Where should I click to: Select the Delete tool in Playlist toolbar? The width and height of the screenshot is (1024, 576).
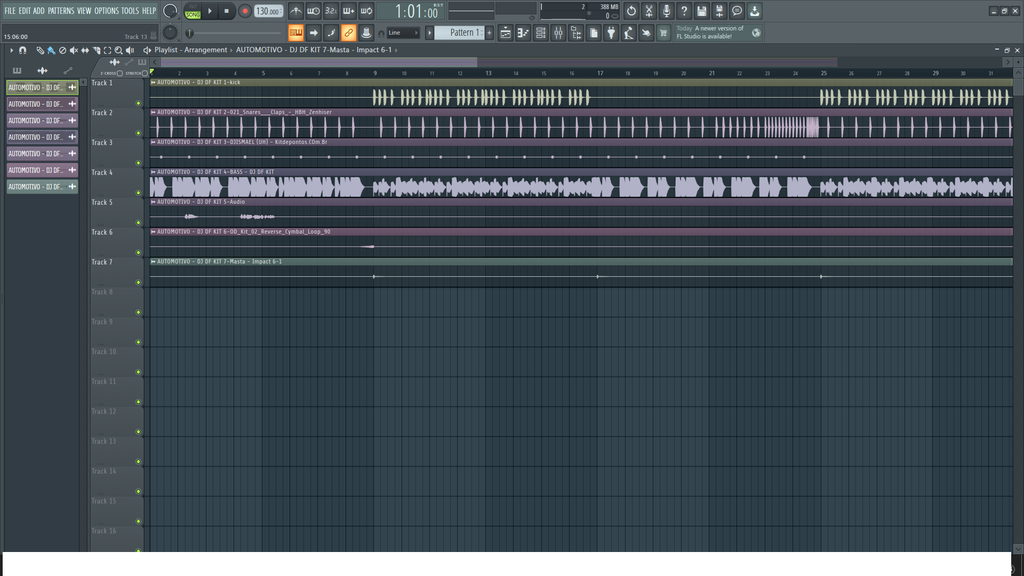(62, 50)
